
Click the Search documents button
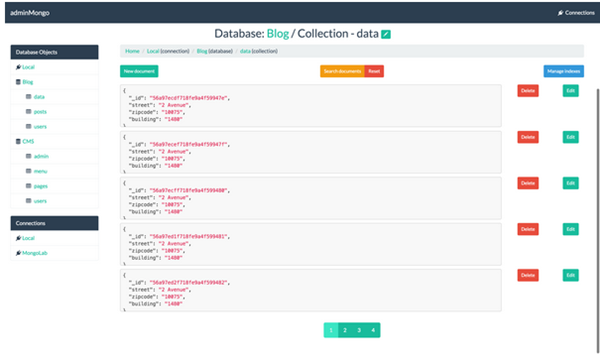click(342, 71)
